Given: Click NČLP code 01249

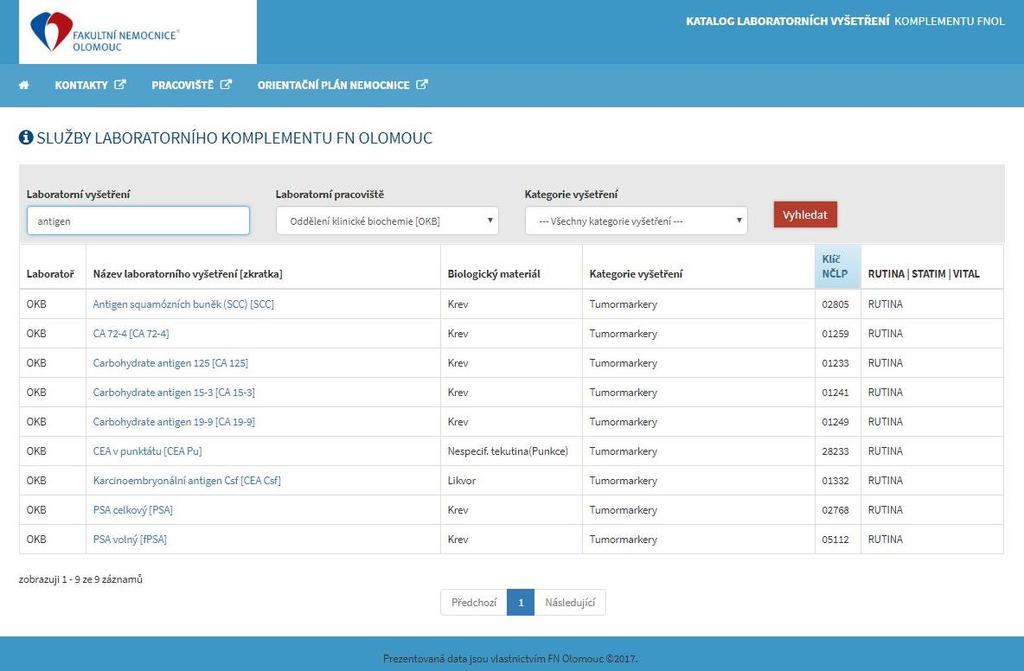Looking at the screenshot, I should [x=835, y=421].
